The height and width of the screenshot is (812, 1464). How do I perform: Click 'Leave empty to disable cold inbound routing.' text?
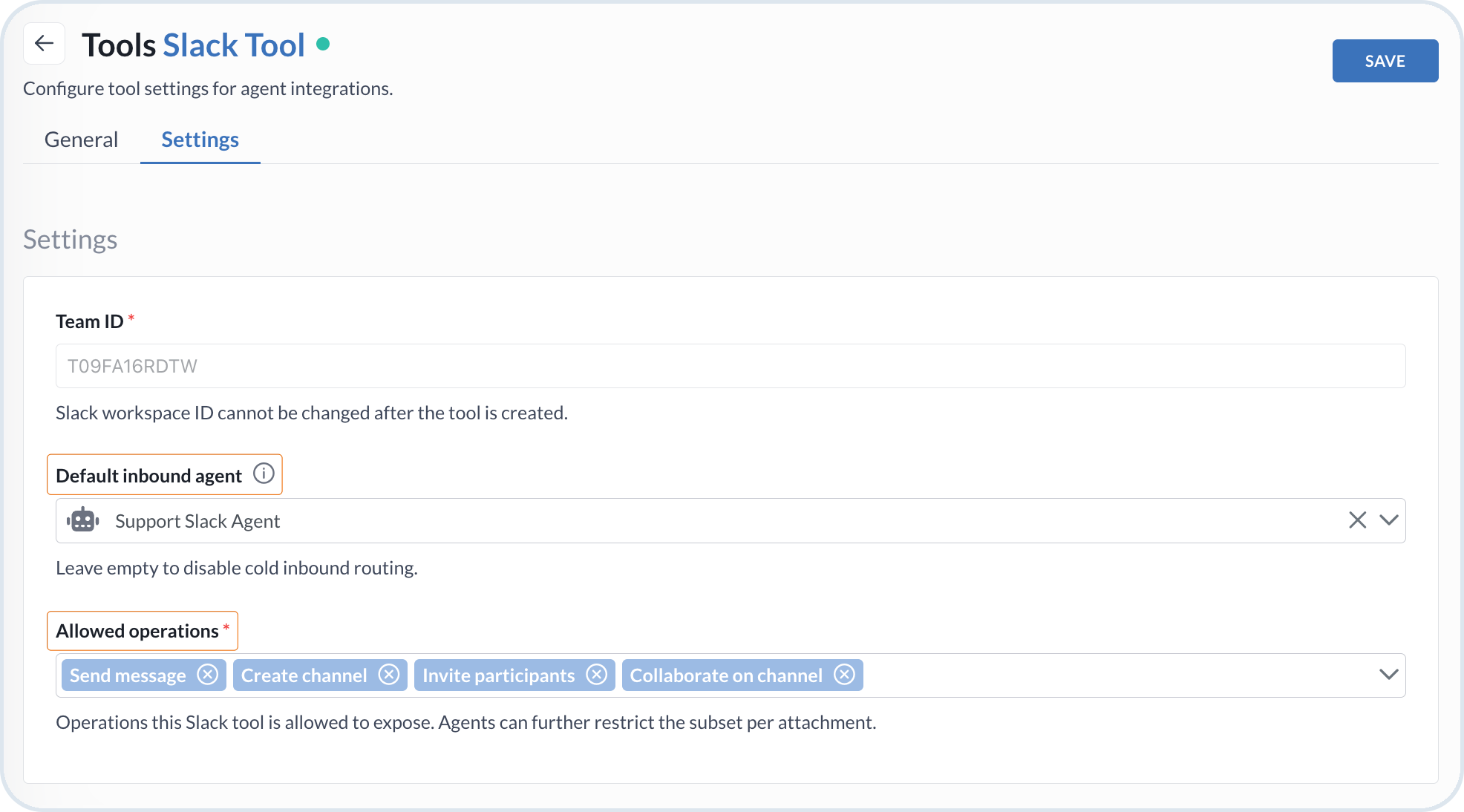(x=237, y=568)
